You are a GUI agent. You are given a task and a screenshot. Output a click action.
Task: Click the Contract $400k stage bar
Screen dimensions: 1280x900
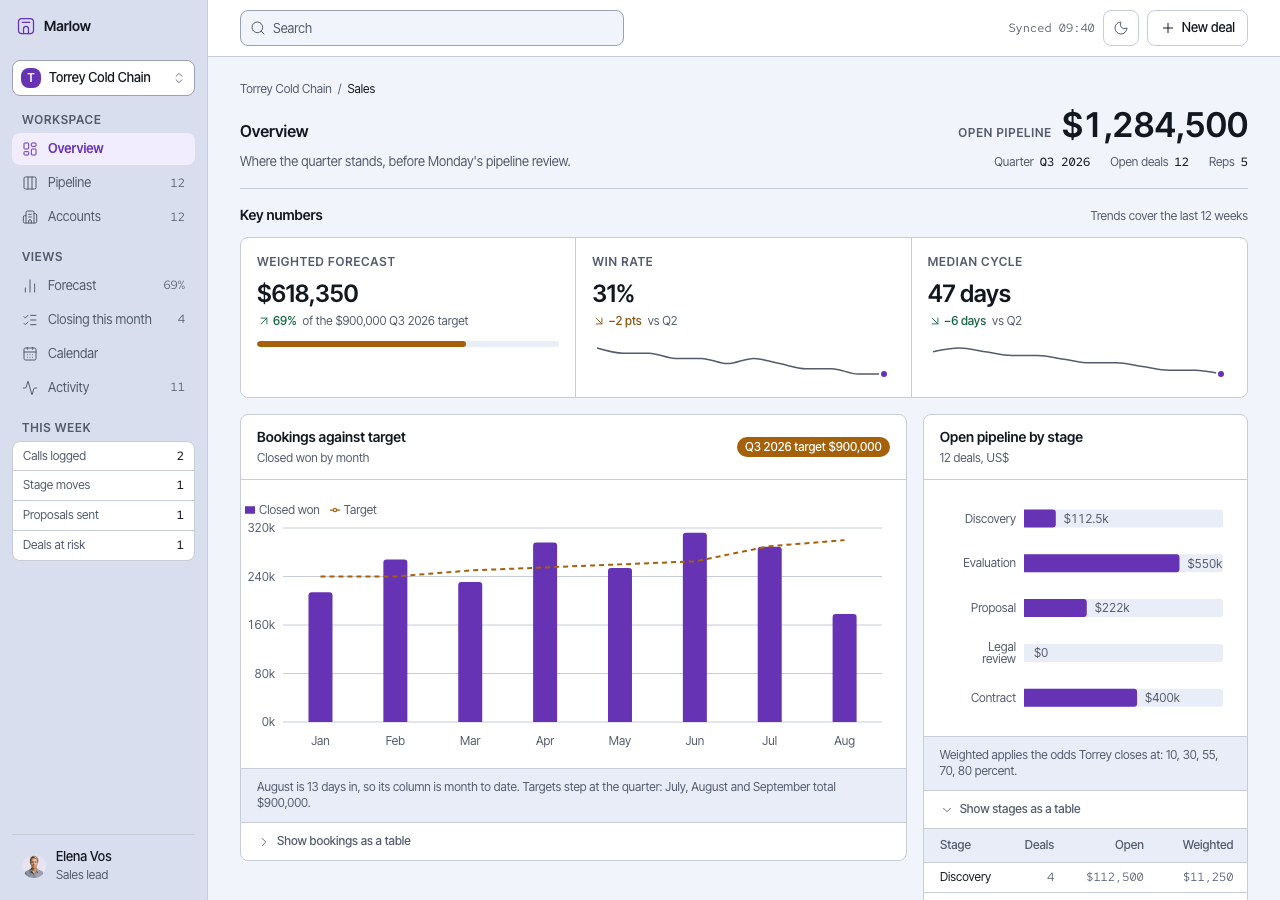point(1080,698)
